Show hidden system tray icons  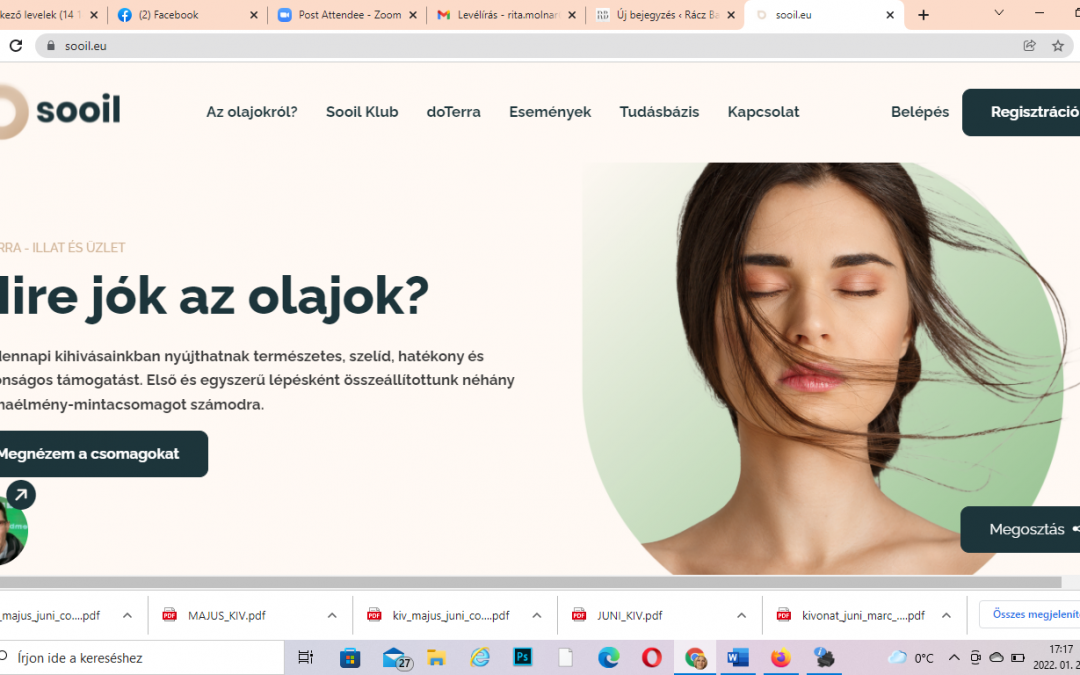(954, 657)
